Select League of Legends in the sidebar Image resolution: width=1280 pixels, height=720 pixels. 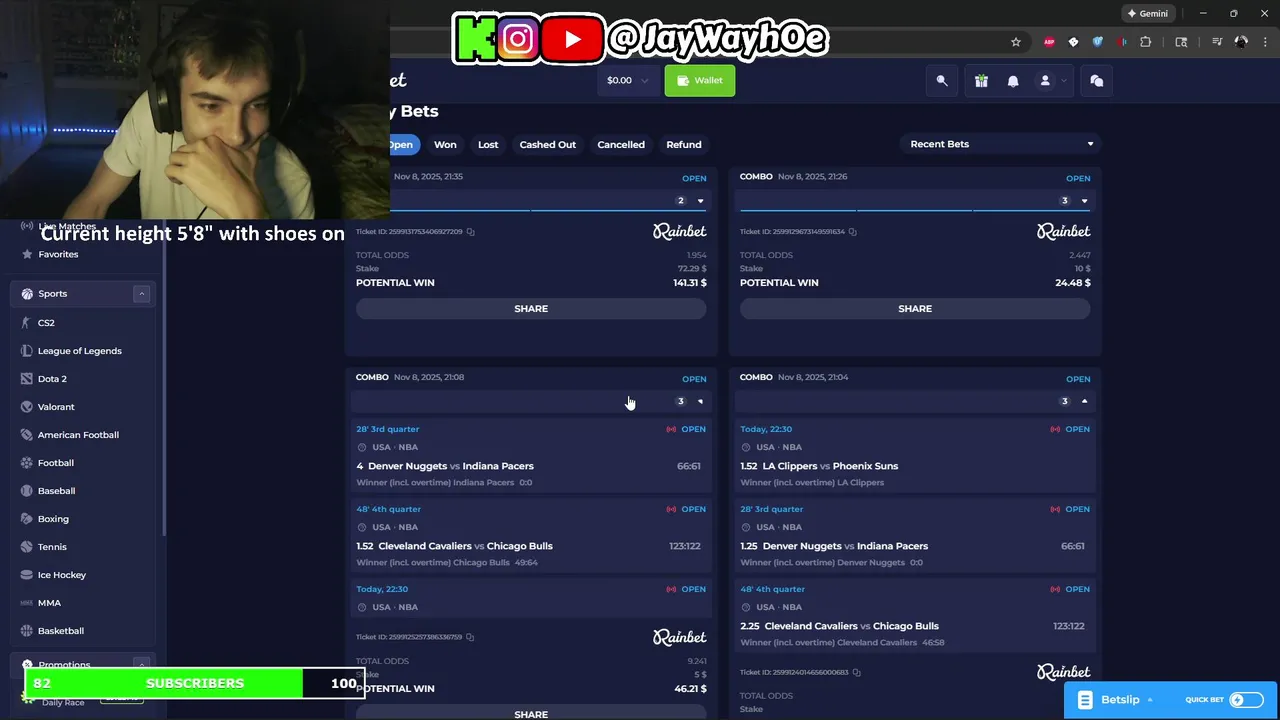coord(80,351)
